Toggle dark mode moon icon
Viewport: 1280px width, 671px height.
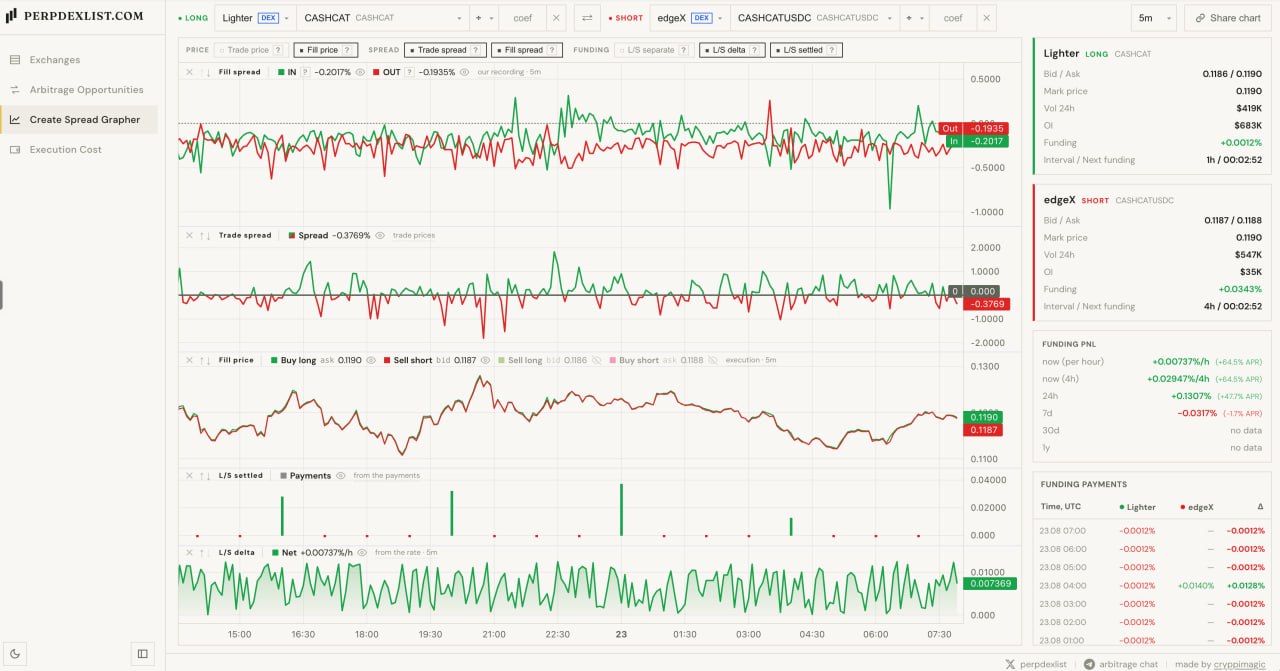[14, 654]
